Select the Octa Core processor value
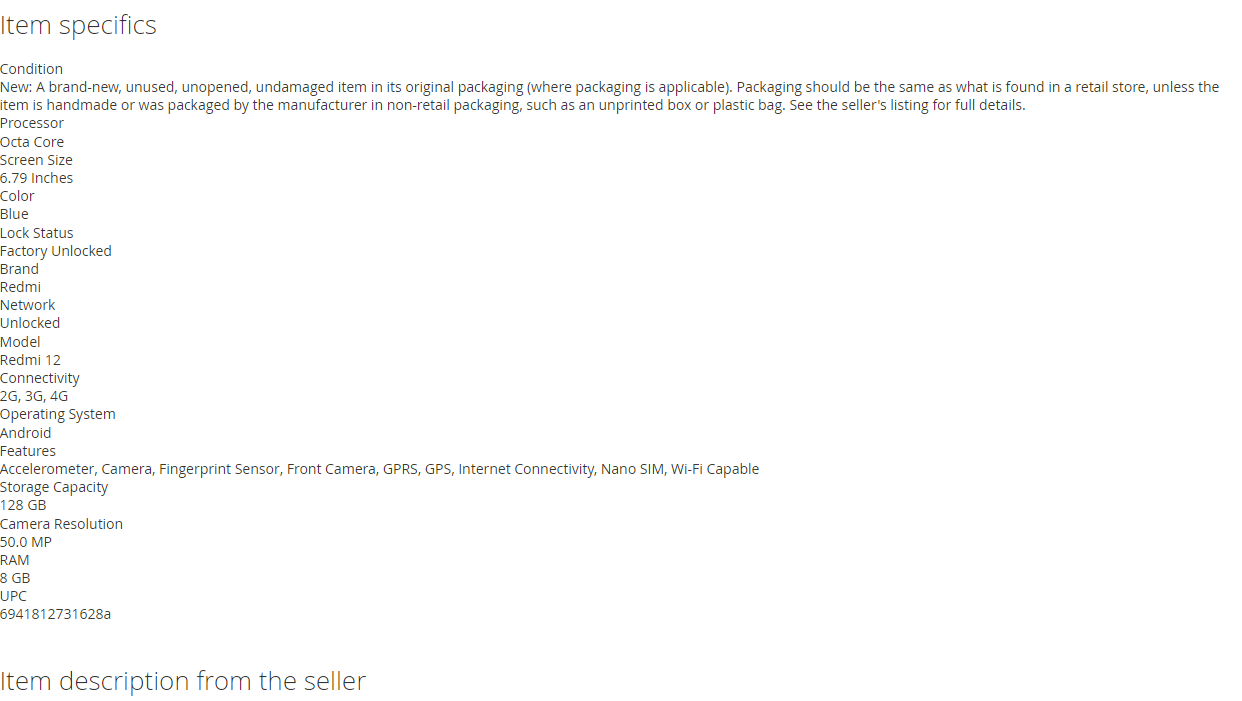This screenshot has width=1242, height=701. pyautogui.click(x=32, y=142)
